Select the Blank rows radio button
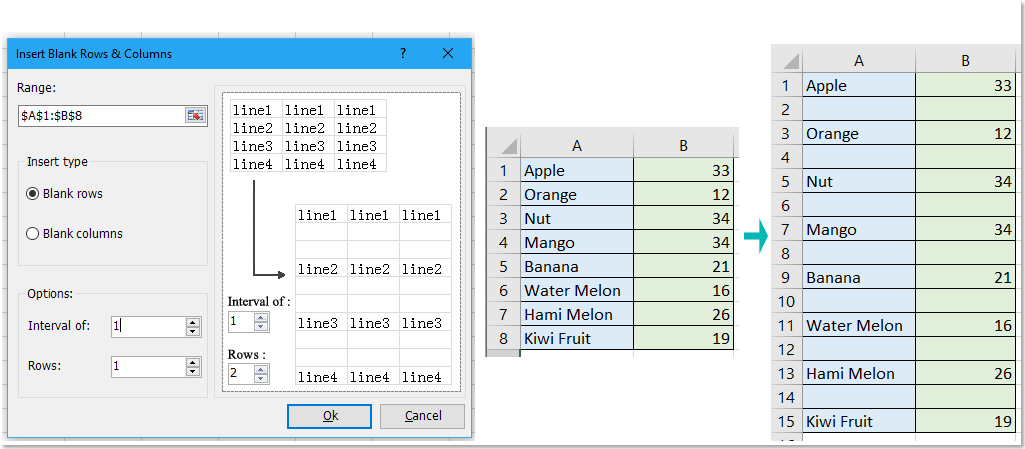 tap(34, 194)
